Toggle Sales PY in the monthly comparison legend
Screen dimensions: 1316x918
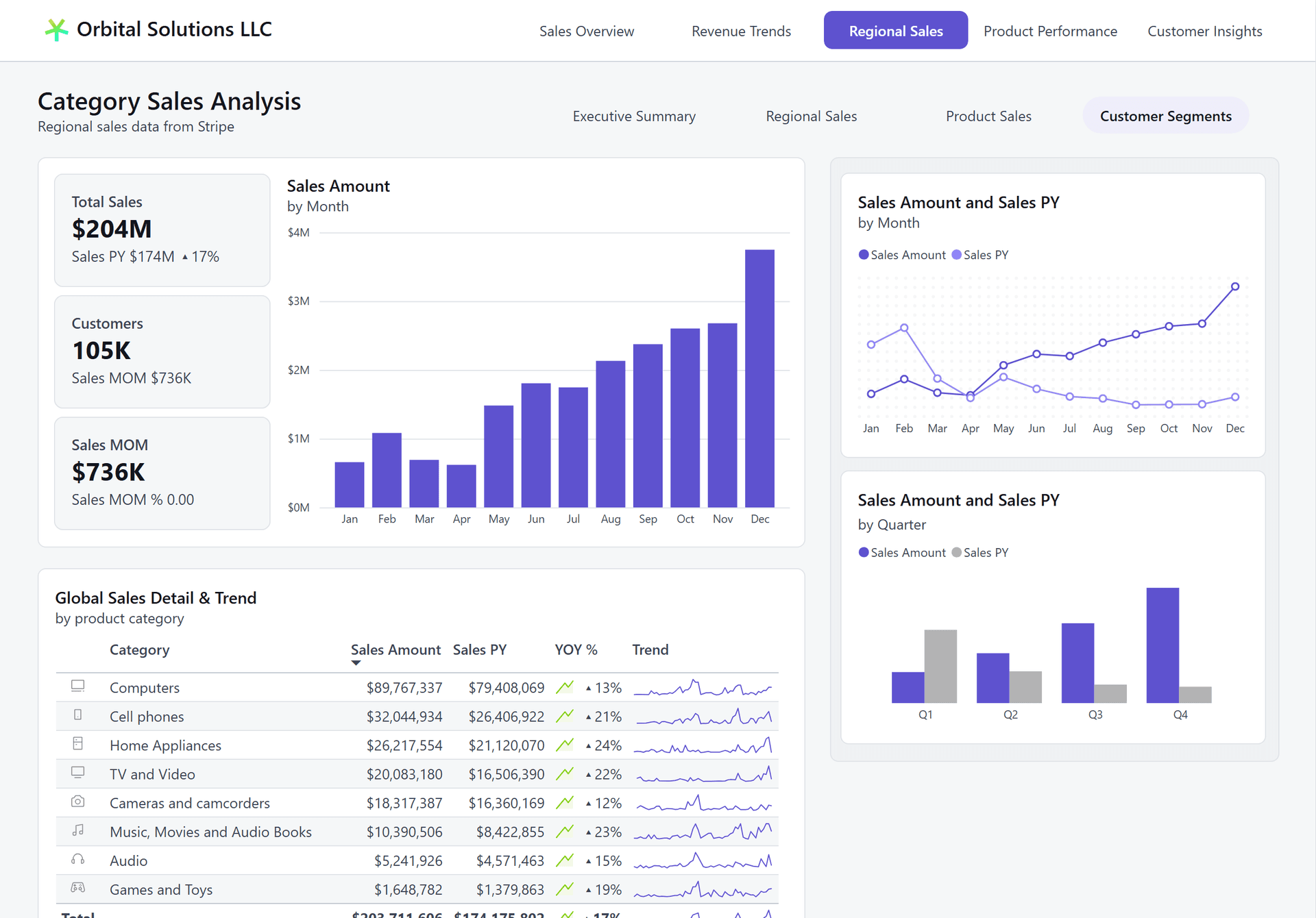tap(980, 254)
